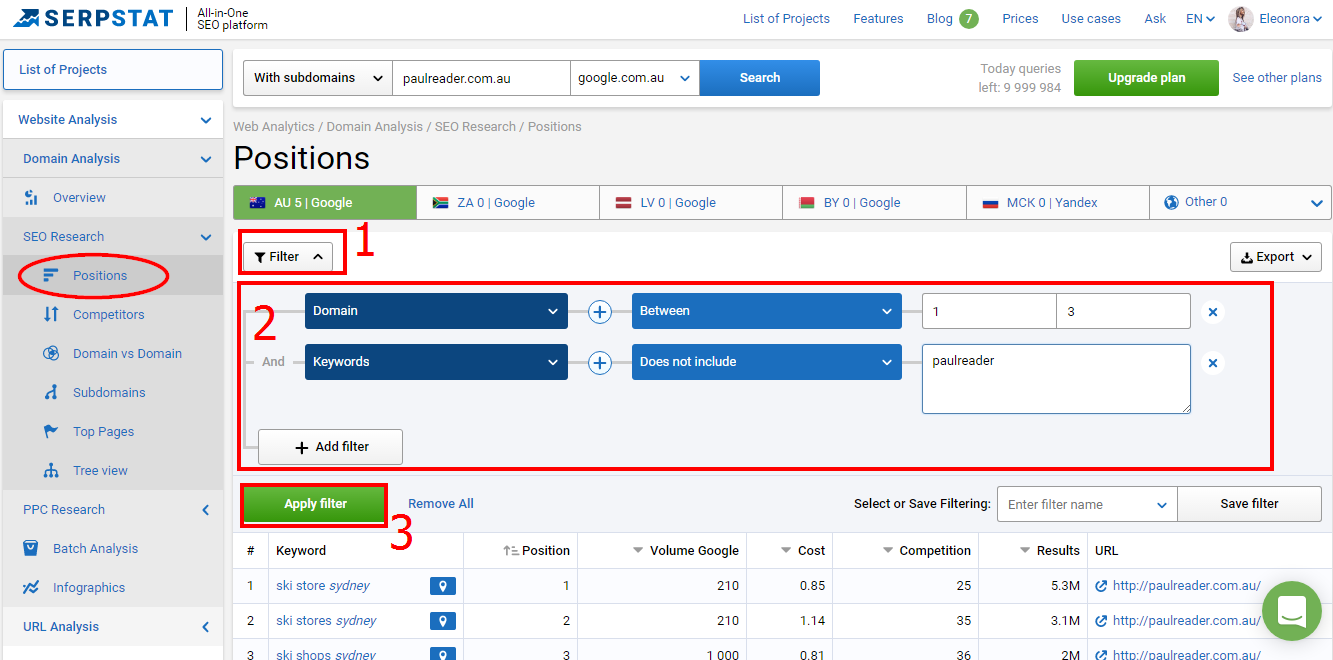The width and height of the screenshot is (1333, 660).
Task: Remove the Domain Between filter row
Action: click(x=1213, y=312)
